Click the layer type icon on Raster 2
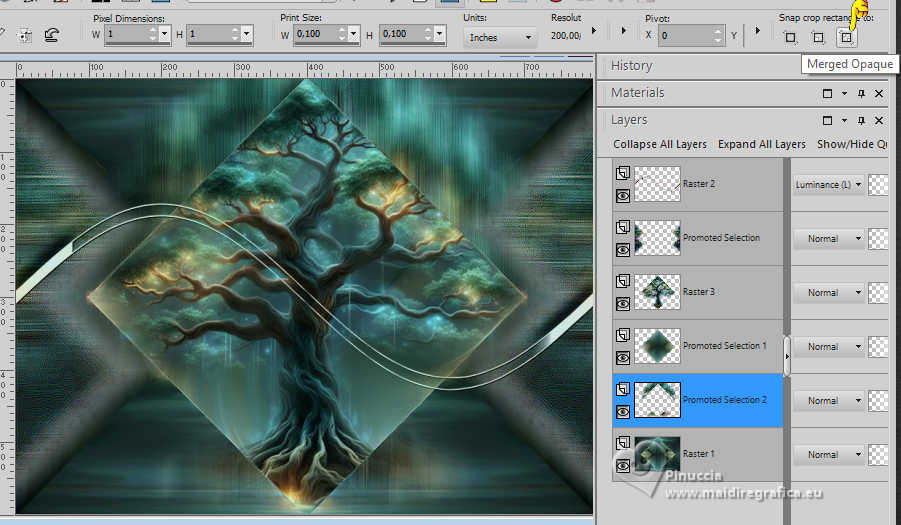 [x=622, y=172]
